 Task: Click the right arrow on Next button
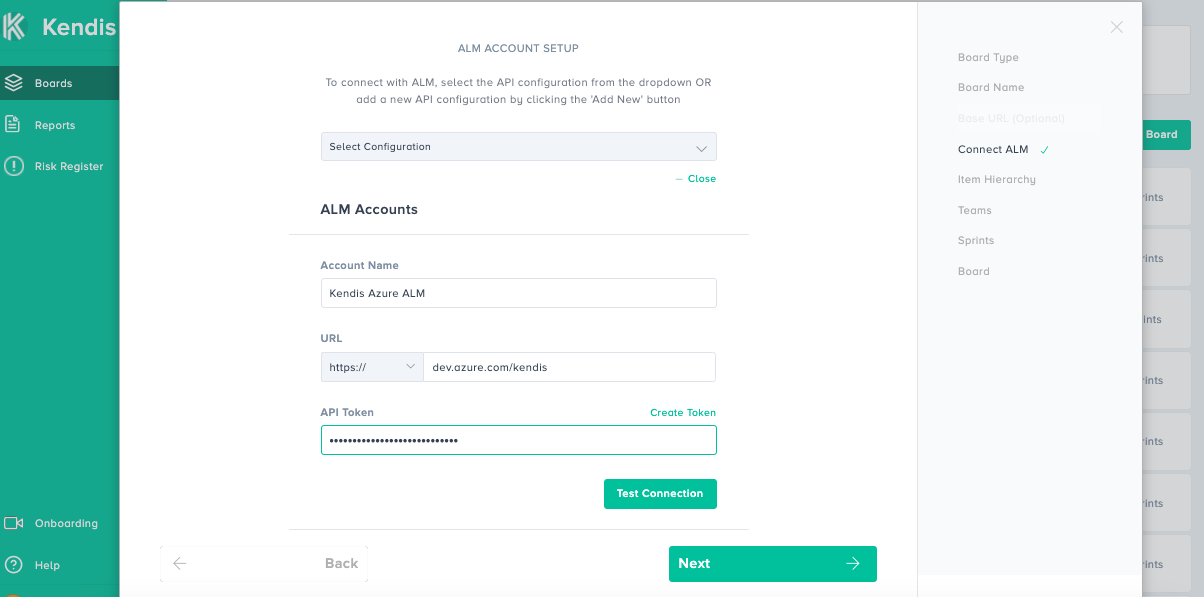(852, 564)
